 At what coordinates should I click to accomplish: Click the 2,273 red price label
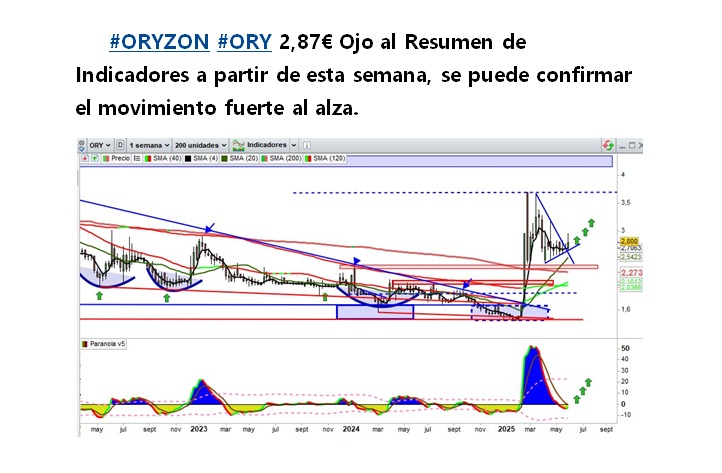point(631,273)
